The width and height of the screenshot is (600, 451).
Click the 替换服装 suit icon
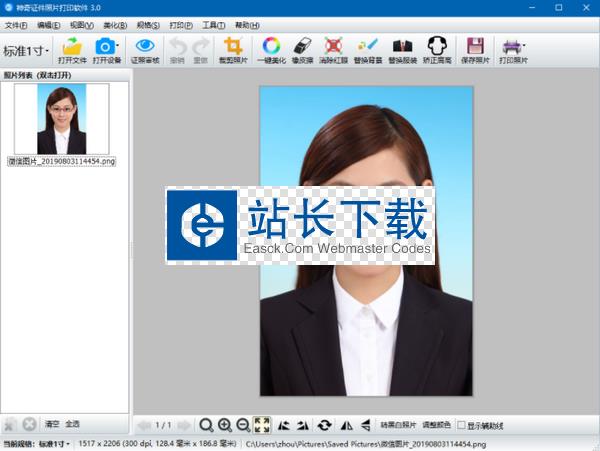click(402, 46)
